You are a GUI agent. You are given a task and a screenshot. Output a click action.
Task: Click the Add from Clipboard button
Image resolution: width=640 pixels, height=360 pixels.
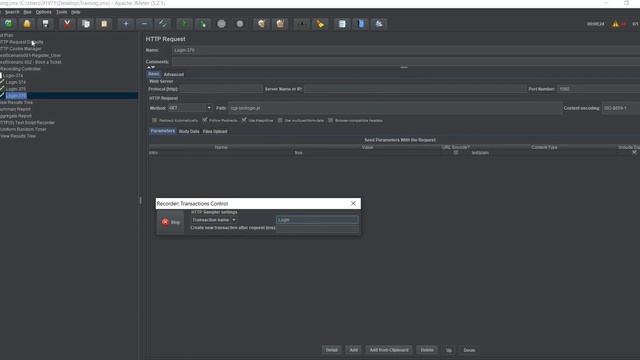pyautogui.click(x=389, y=350)
